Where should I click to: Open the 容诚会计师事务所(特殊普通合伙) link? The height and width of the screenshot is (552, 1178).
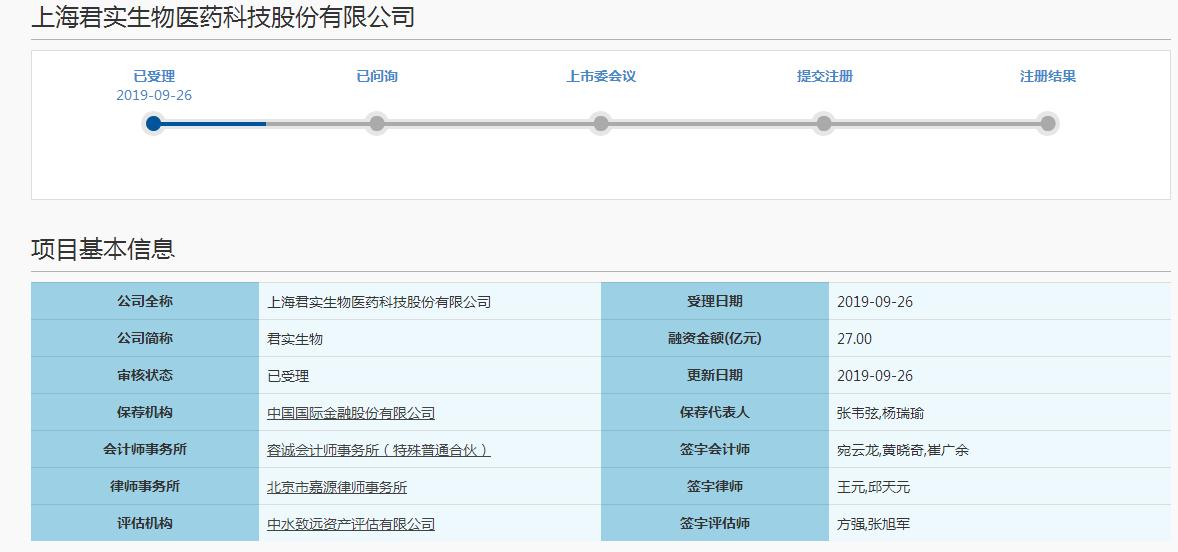pos(379,450)
